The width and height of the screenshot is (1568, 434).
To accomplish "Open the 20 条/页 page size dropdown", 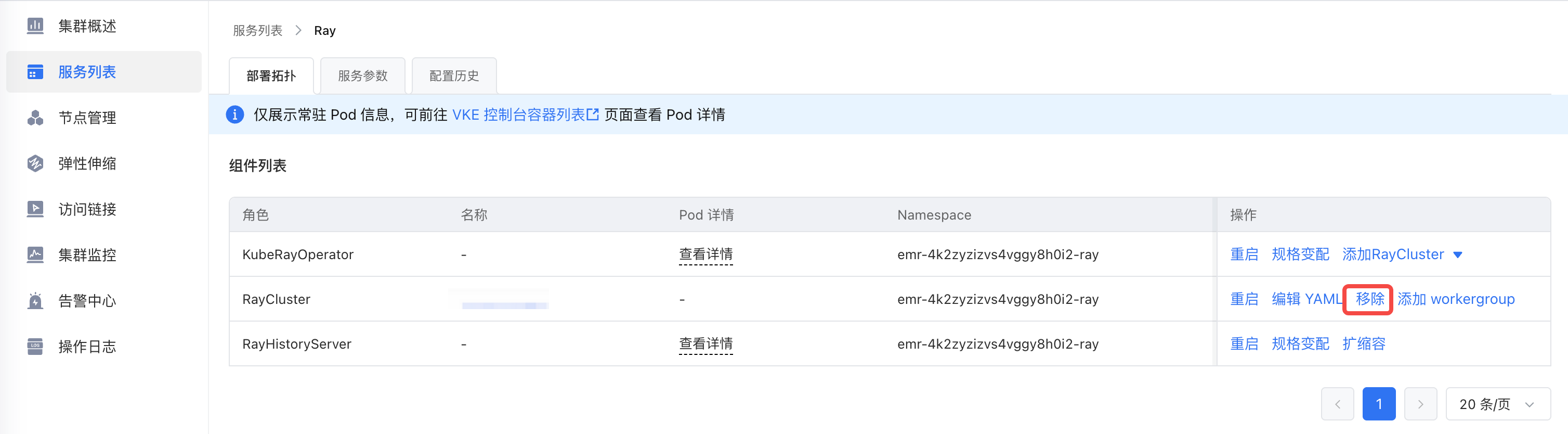I will click(x=1497, y=404).
